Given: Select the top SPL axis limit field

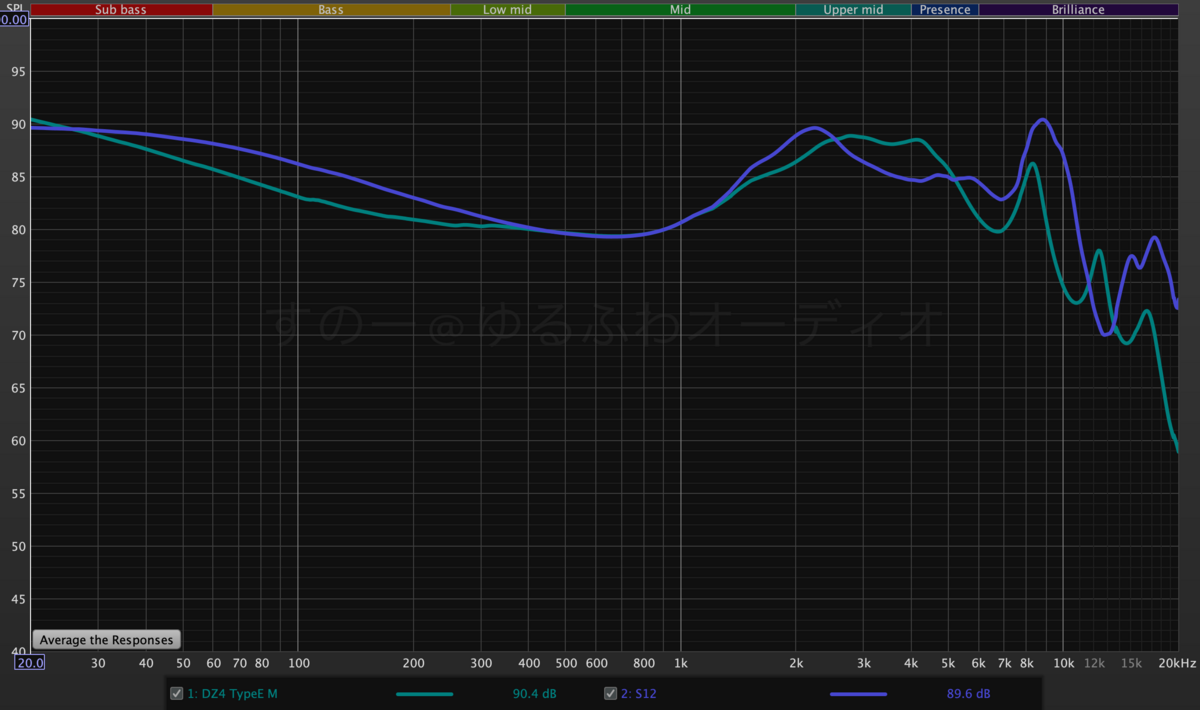Looking at the screenshot, I should (x=14, y=19).
